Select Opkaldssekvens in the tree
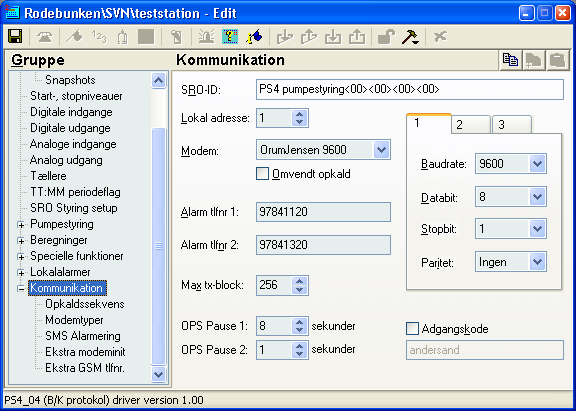576x411 pixels. click(85, 304)
